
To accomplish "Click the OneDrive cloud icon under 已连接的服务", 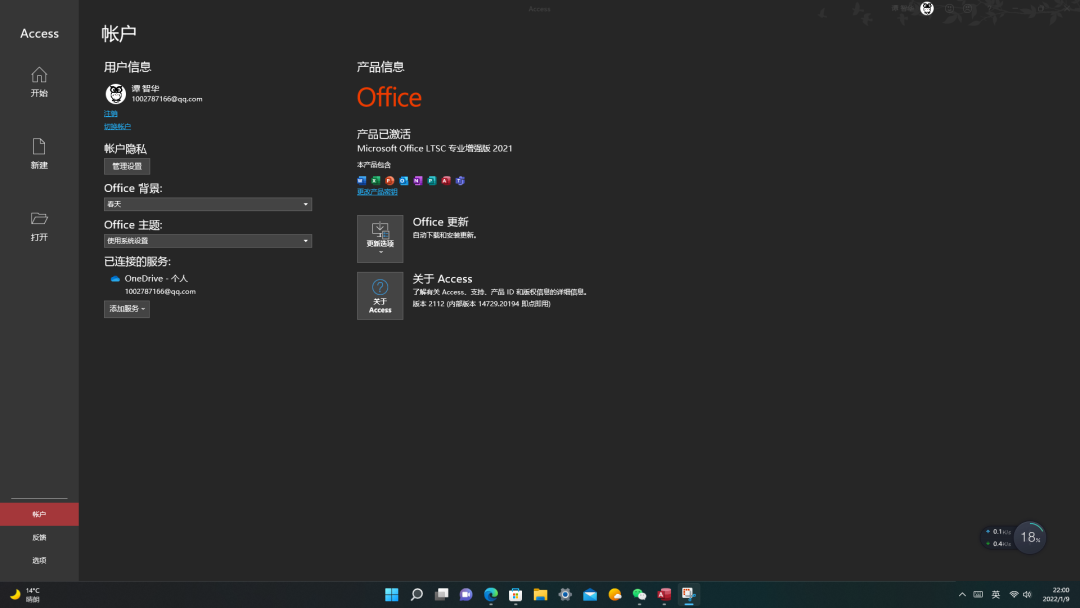I will click(115, 279).
